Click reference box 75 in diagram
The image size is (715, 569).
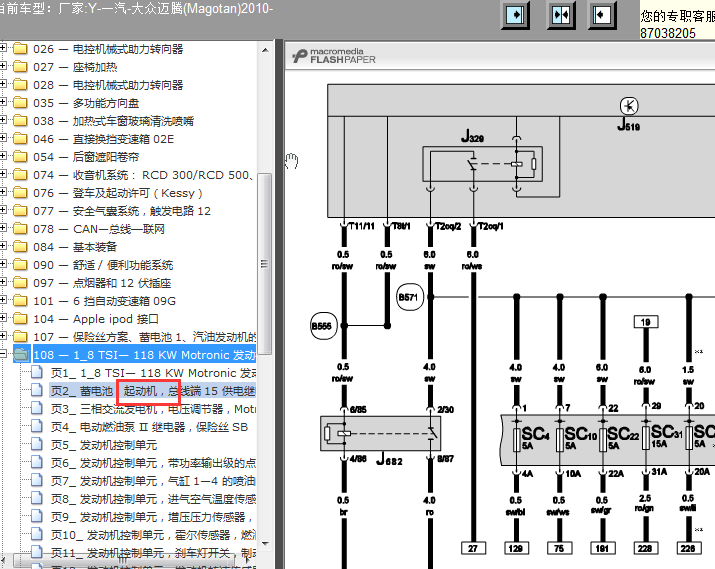[559, 548]
